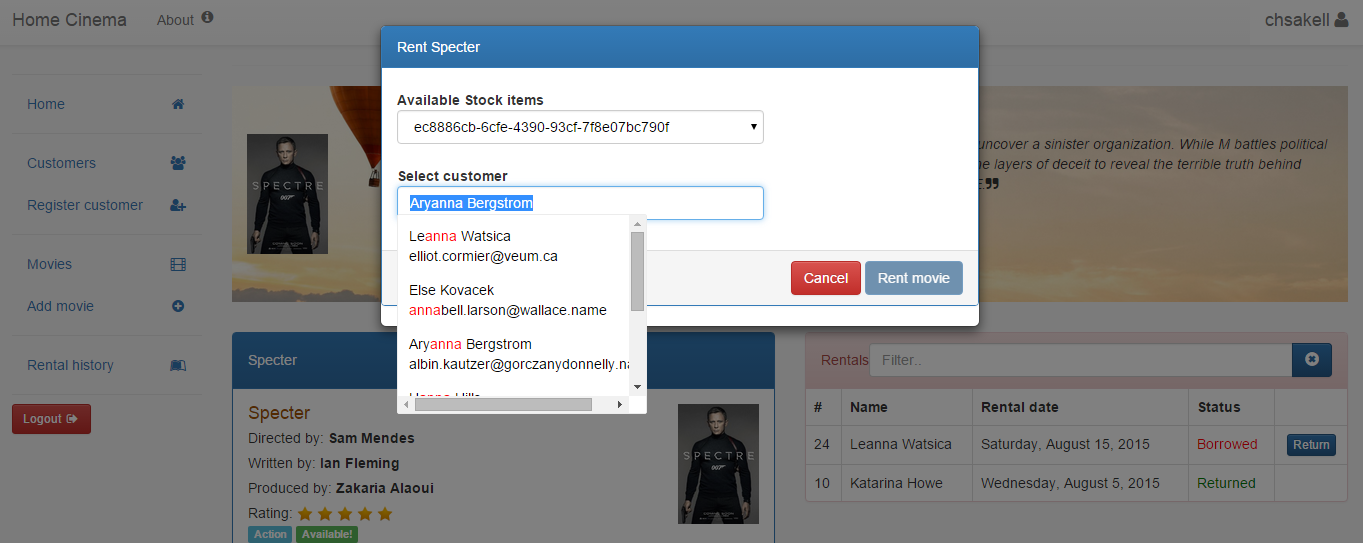Image resolution: width=1363 pixels, height=543 pixels.
Task: Click the user icon beside chsakell
Action: [x=1341, y=20]
